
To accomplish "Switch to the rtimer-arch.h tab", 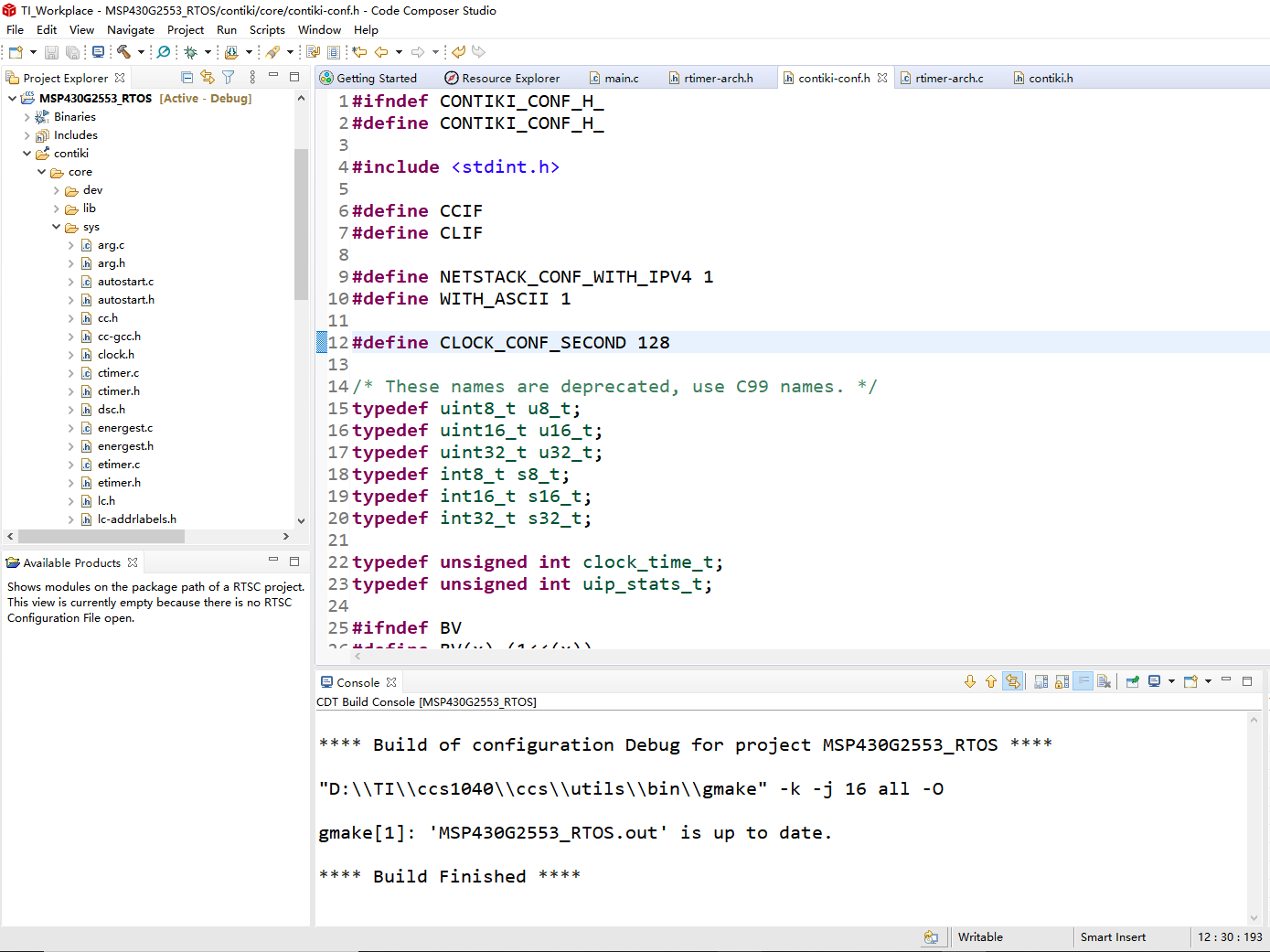I will (x=711, y=78).
